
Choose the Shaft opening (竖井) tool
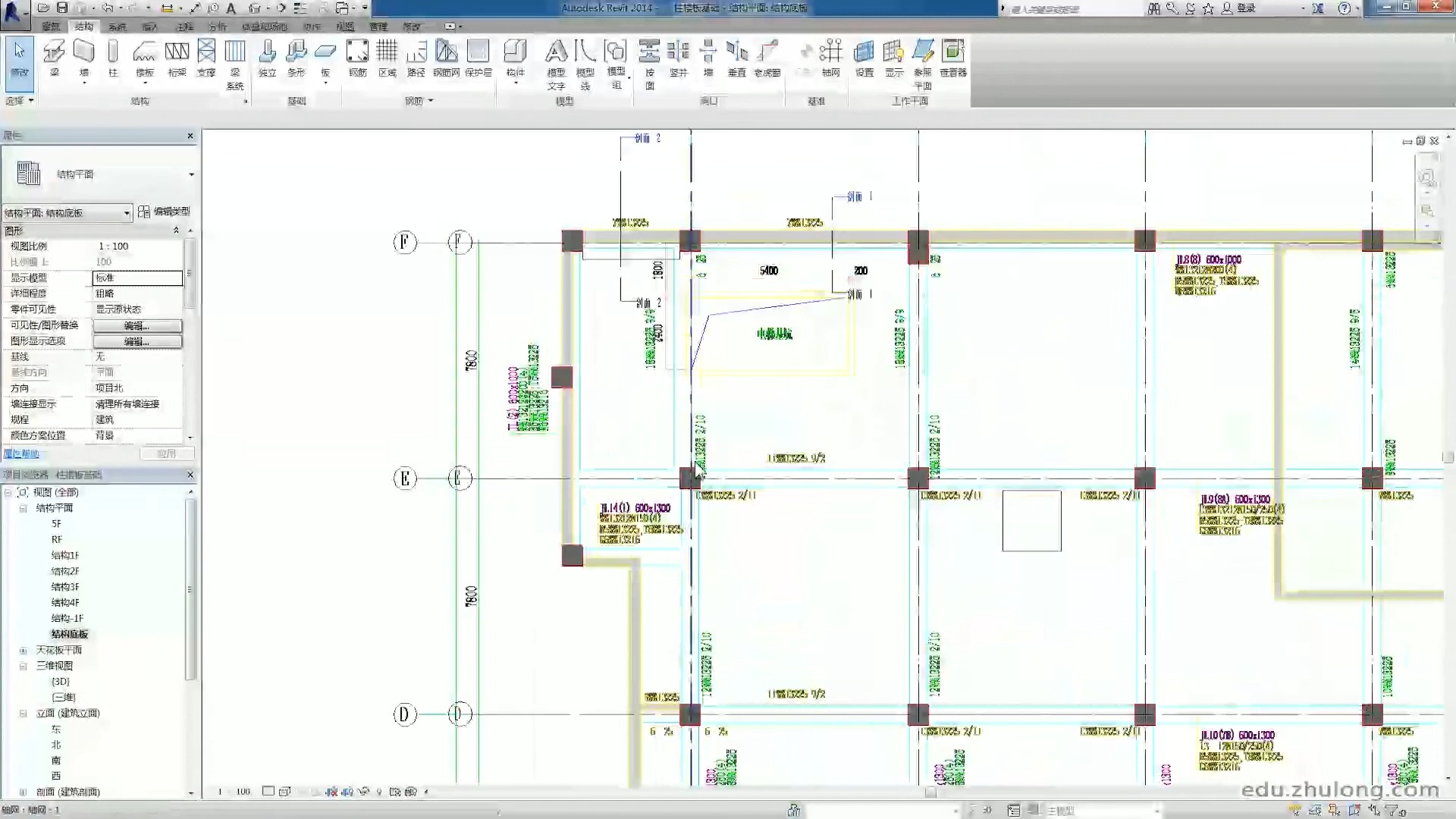pyautogui.click(x=678, y=58)
